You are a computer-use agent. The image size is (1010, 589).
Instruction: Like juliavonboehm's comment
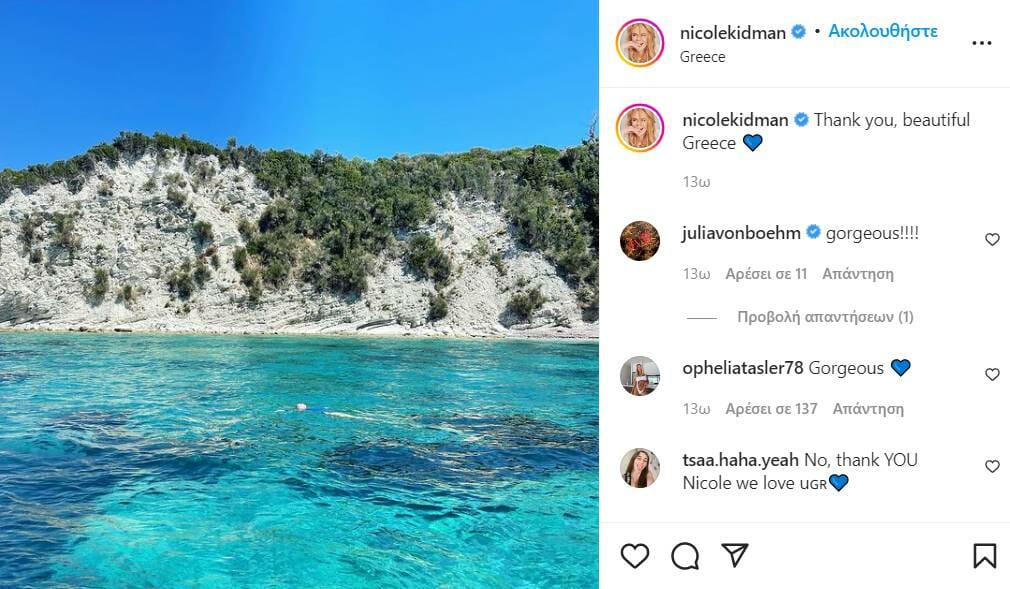tap(992, 240)
